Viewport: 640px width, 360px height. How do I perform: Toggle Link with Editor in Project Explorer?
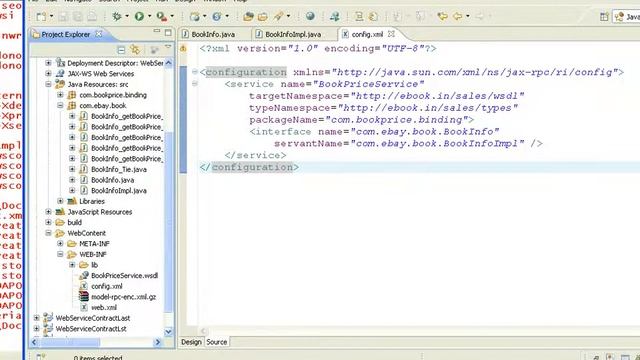point(135,50)
